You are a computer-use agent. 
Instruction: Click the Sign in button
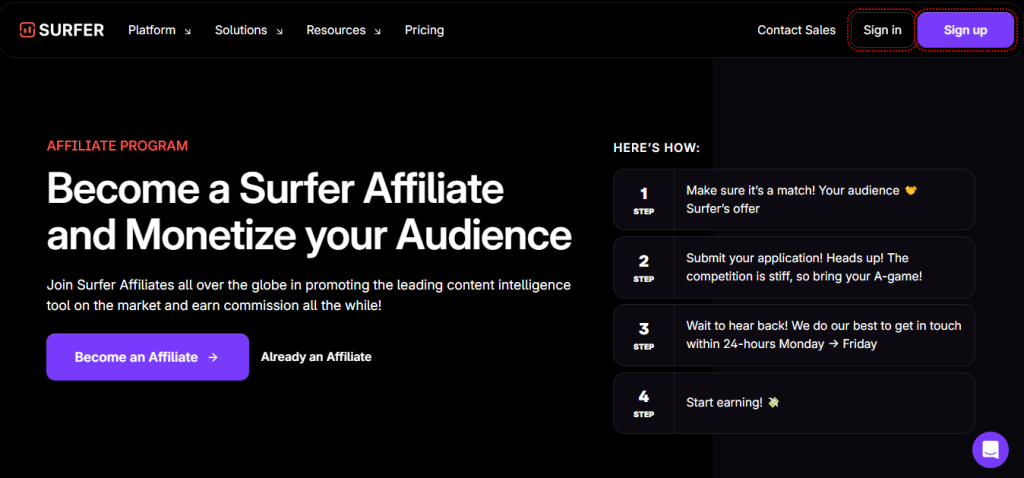(x=882, y=30)
